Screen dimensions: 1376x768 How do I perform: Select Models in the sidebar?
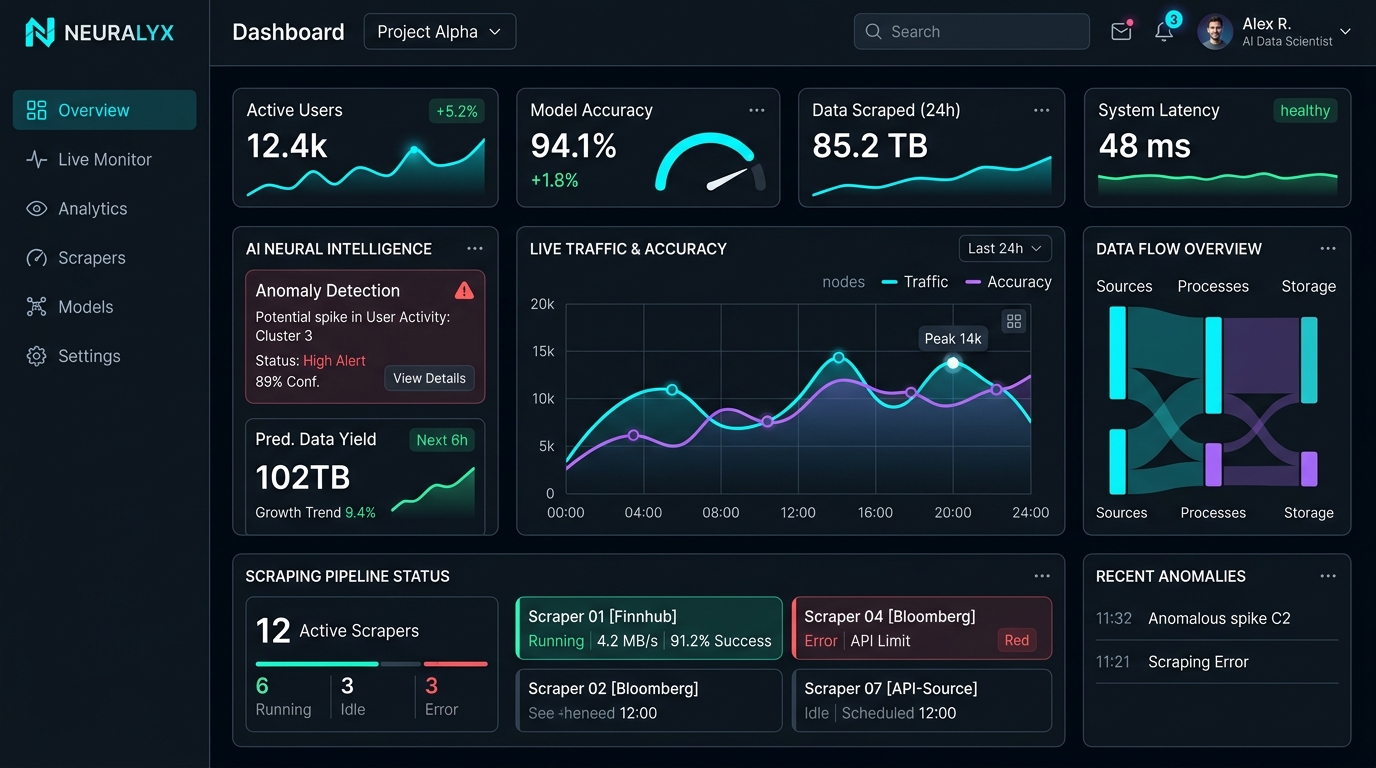[105, 307]
